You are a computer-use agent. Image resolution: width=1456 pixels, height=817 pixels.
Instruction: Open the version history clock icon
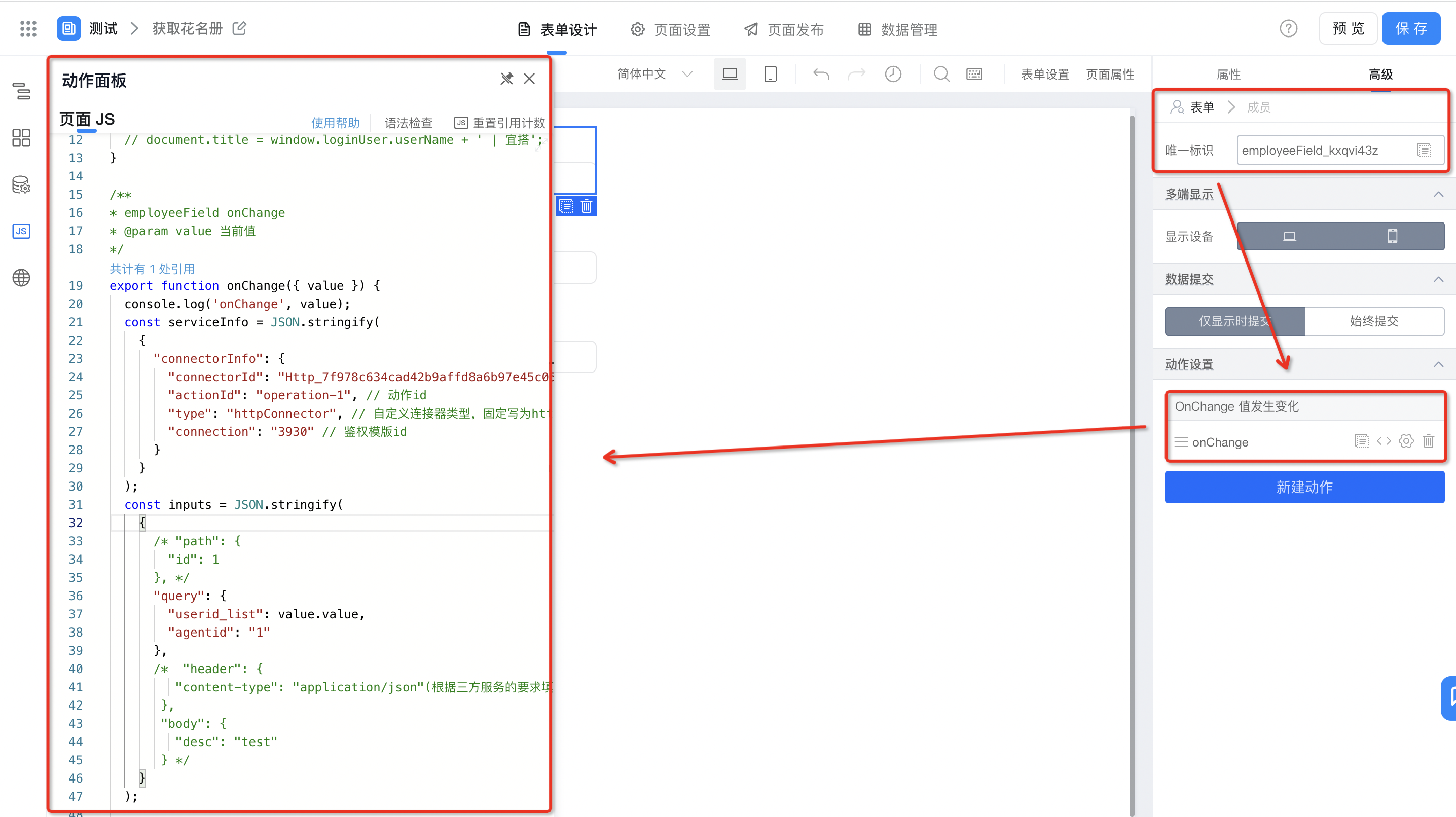(x=893, y=74)
